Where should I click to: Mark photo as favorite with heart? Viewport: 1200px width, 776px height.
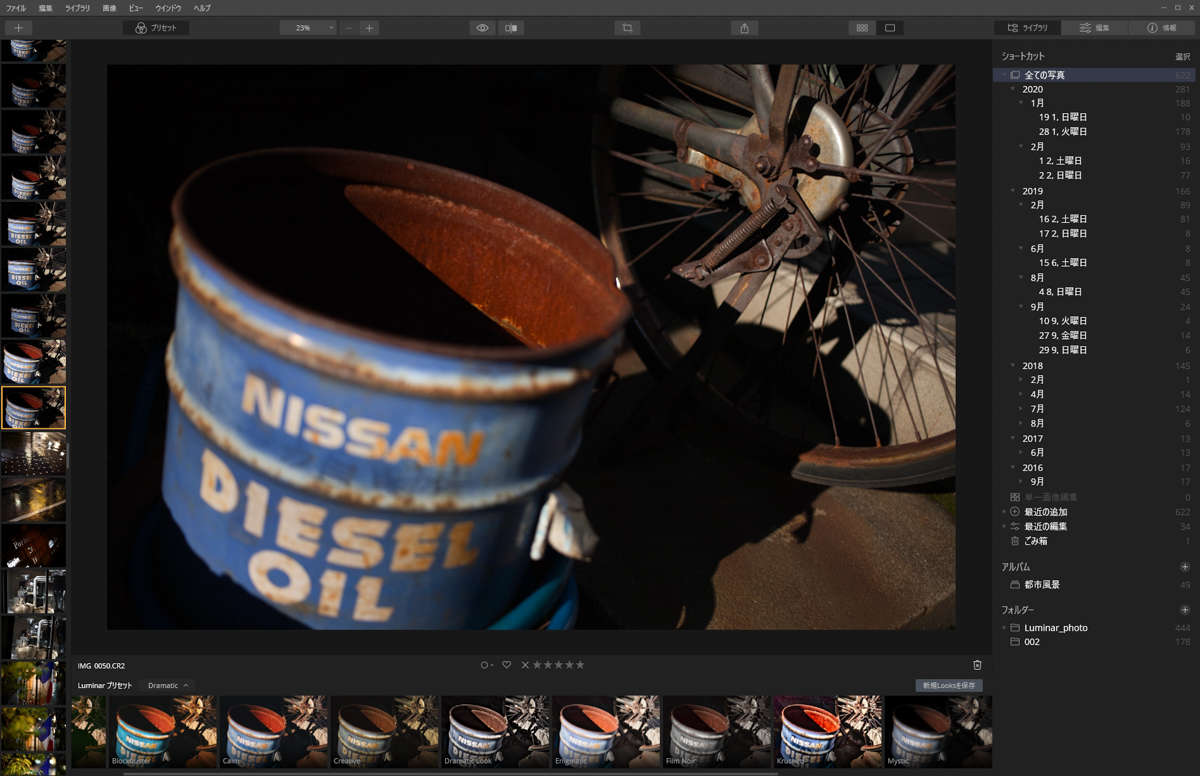tap(506, 665)
